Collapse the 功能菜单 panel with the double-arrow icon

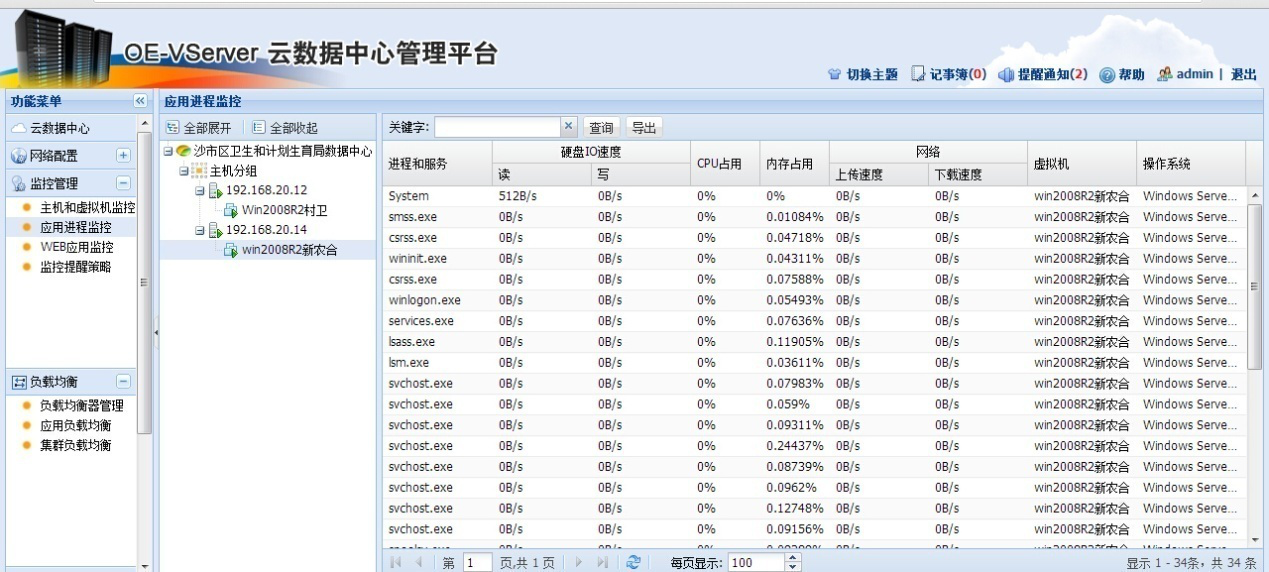[x=140, y=101]
